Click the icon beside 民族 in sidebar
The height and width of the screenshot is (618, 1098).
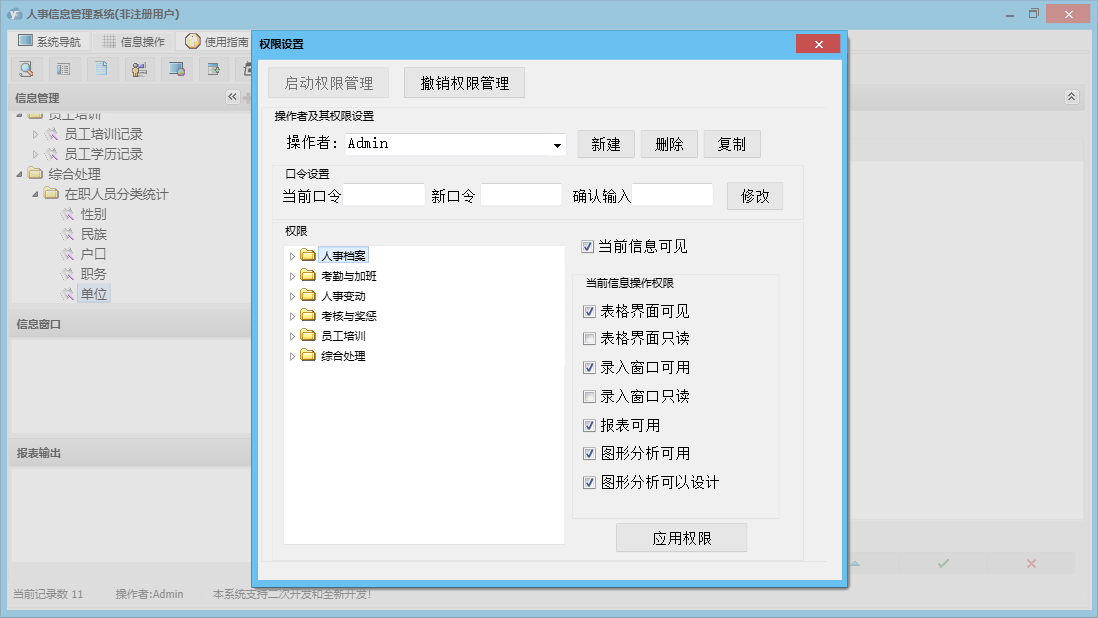point(67,234)
